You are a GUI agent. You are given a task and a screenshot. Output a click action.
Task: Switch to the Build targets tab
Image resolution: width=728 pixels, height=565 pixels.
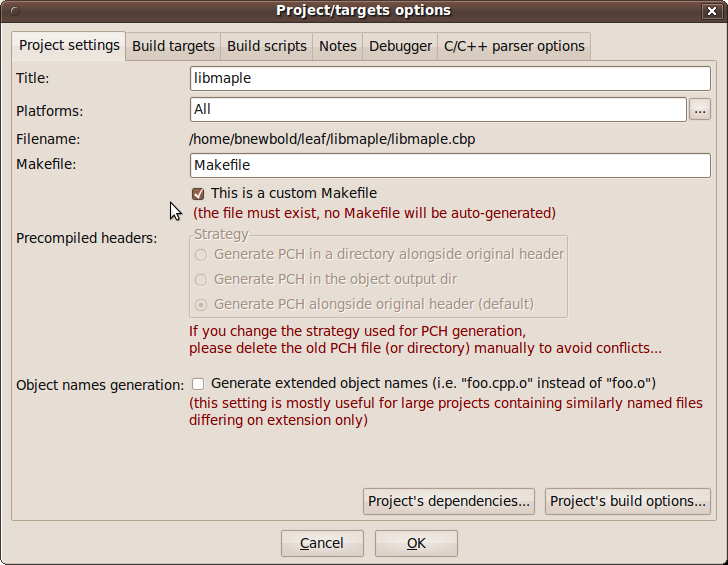coord(173,46)
